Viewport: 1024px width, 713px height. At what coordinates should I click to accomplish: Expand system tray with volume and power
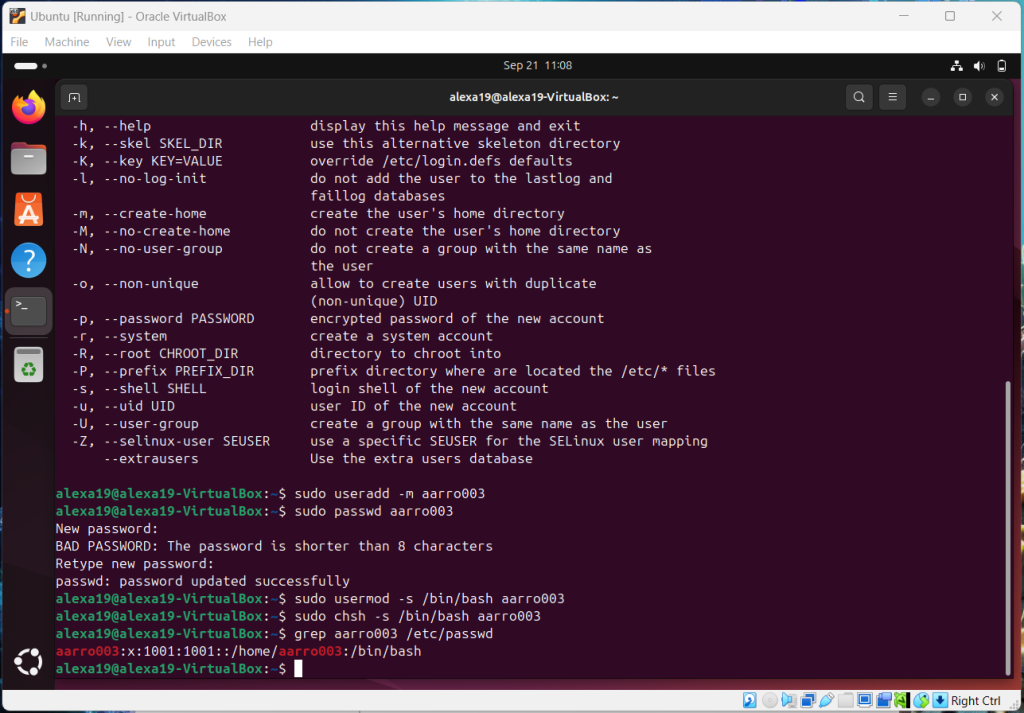point(979,66)
